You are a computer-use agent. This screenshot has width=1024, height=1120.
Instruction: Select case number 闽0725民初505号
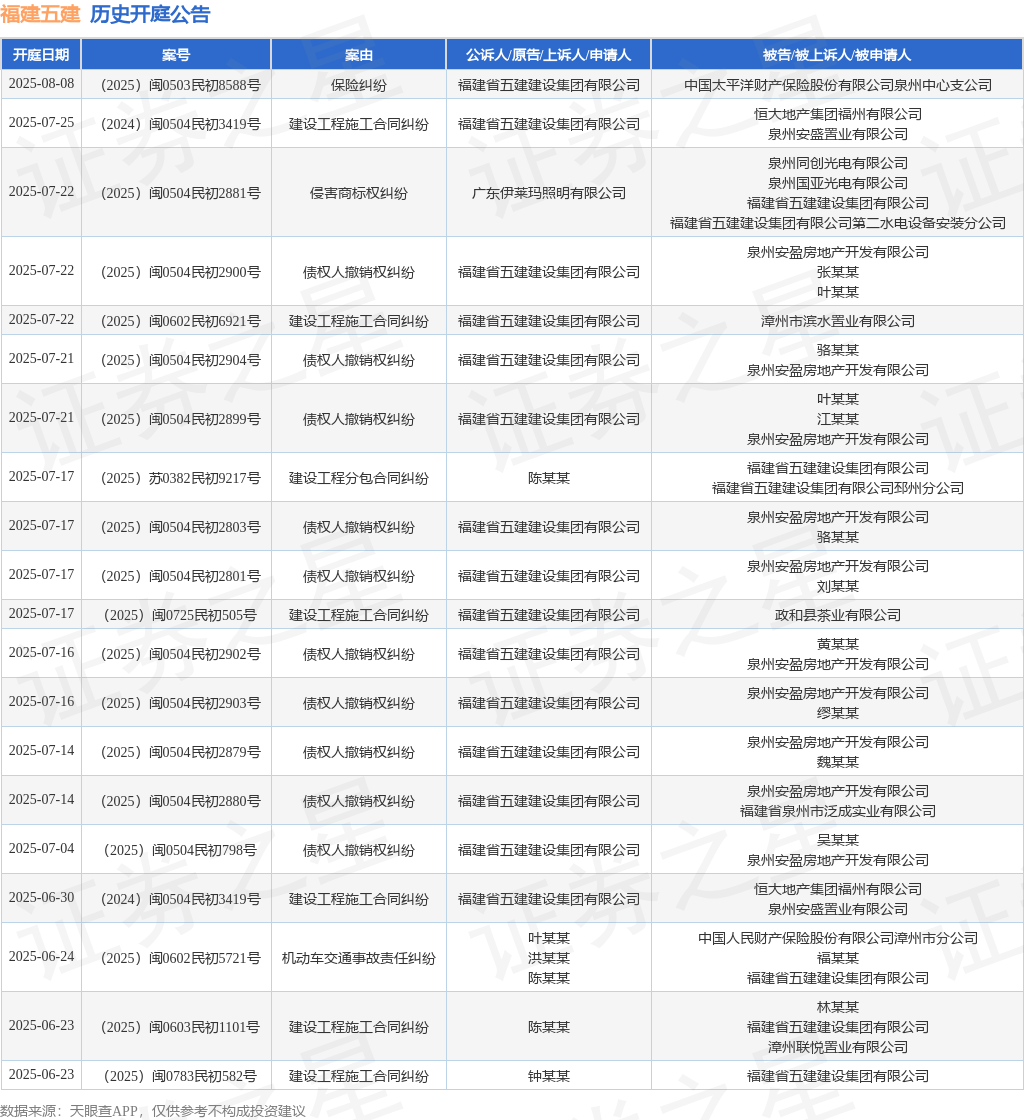click(181, 615)
